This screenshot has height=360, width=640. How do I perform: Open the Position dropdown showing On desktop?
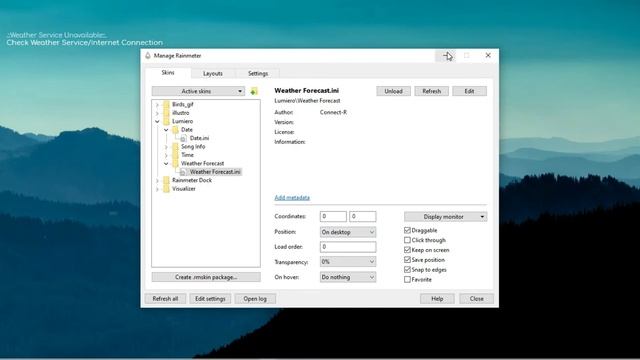coord(348,232)
